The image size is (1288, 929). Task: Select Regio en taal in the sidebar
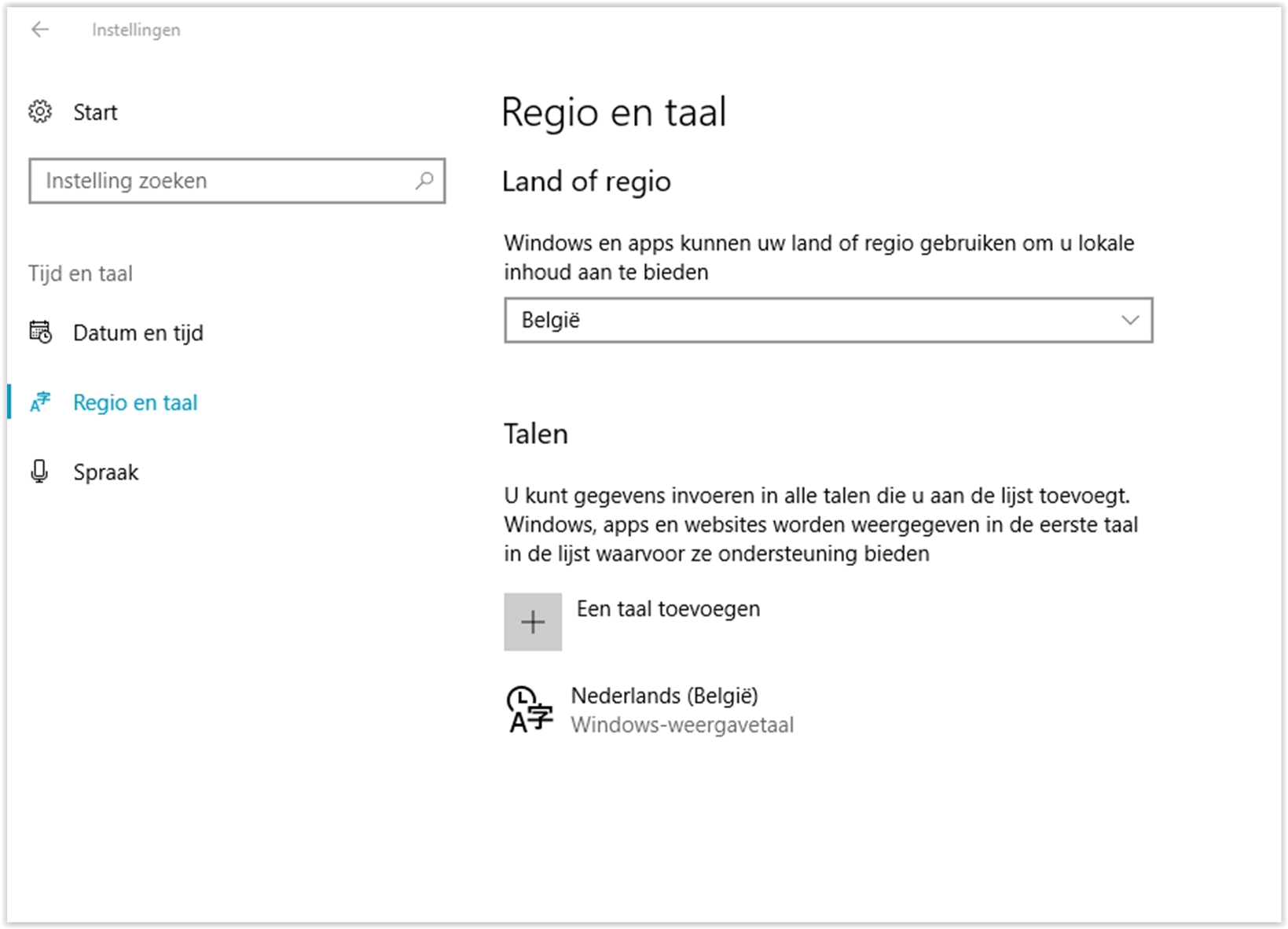(x=135, y=402)
